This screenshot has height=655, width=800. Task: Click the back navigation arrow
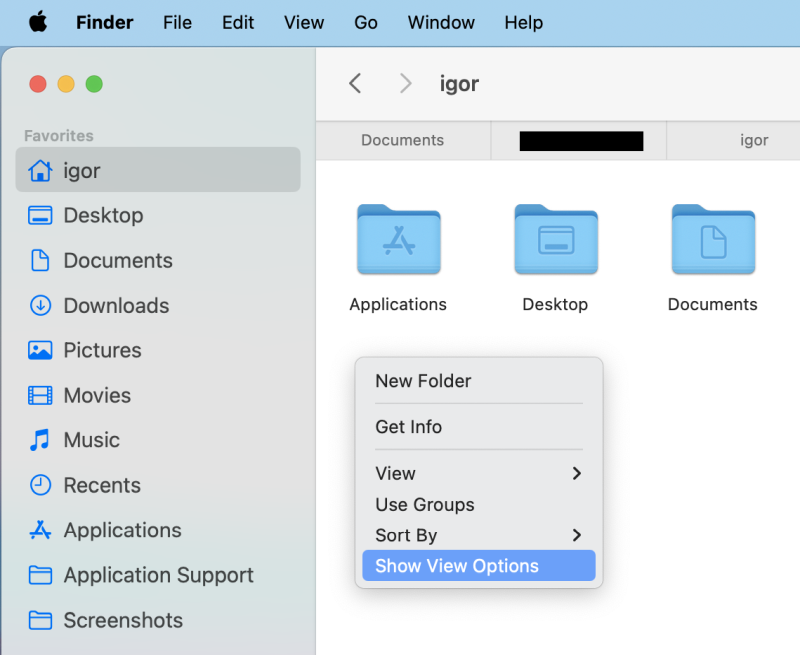(355, 84)
